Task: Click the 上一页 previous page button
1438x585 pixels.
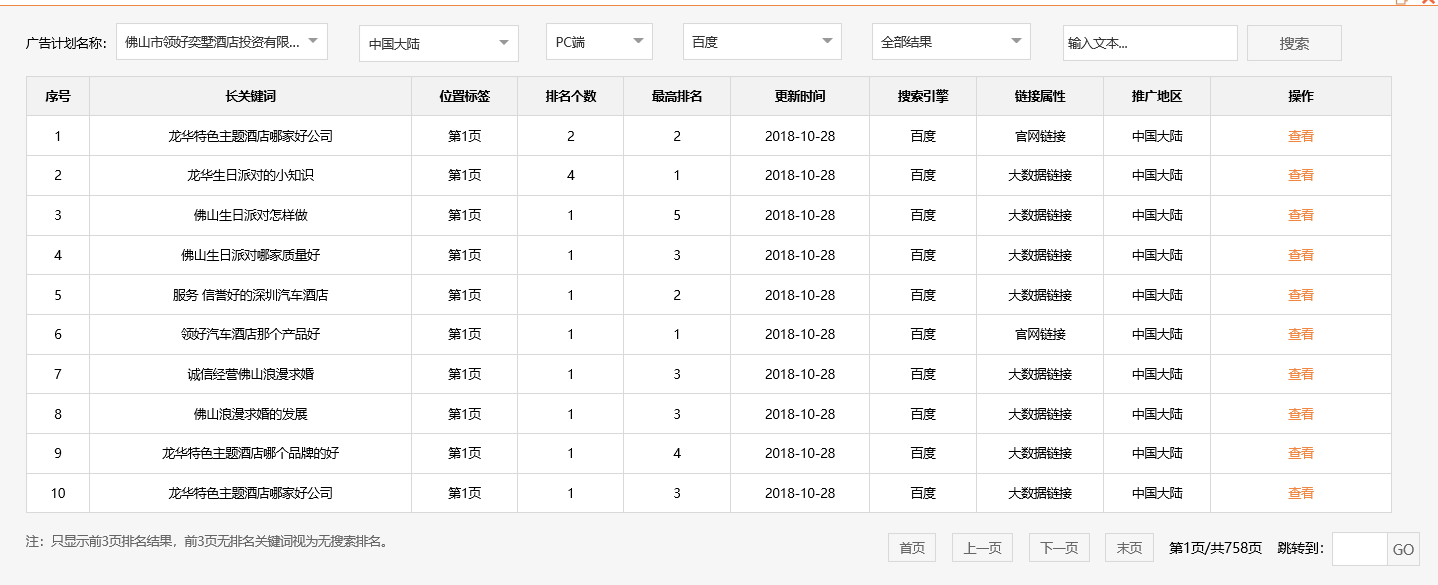Action: pyautogui.click(x=982, y=548)
